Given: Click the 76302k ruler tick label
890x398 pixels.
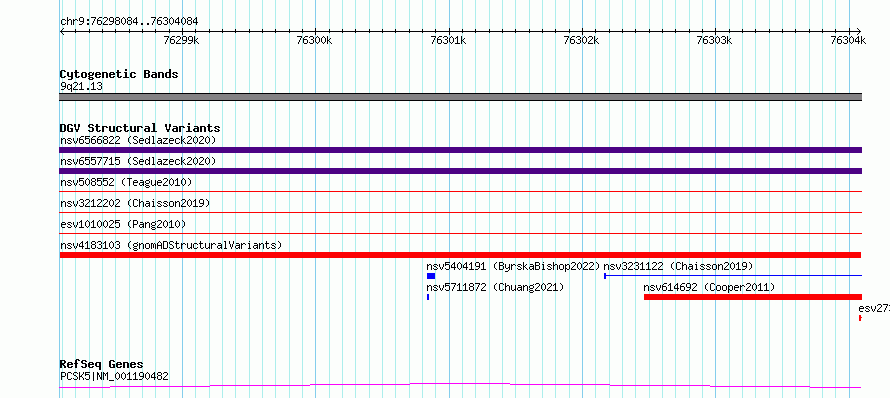Looking at the screenshot, I should pos(581,40).
